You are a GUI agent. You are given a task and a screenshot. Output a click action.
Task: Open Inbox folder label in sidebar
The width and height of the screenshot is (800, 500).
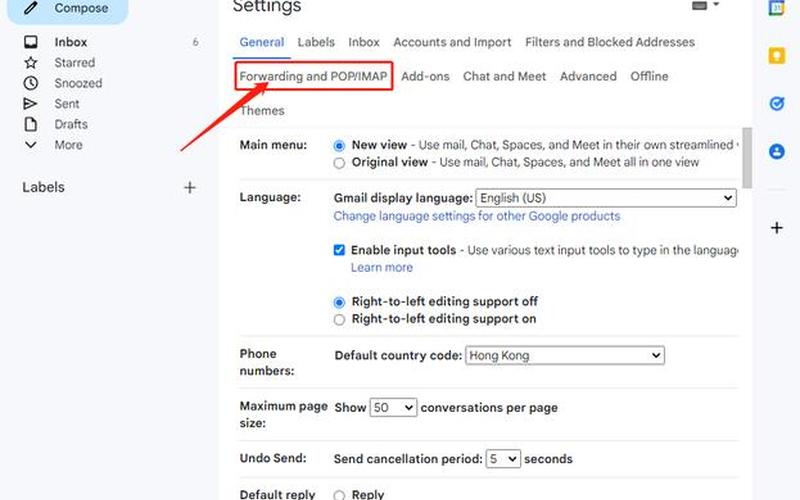[x=70, y=42]
